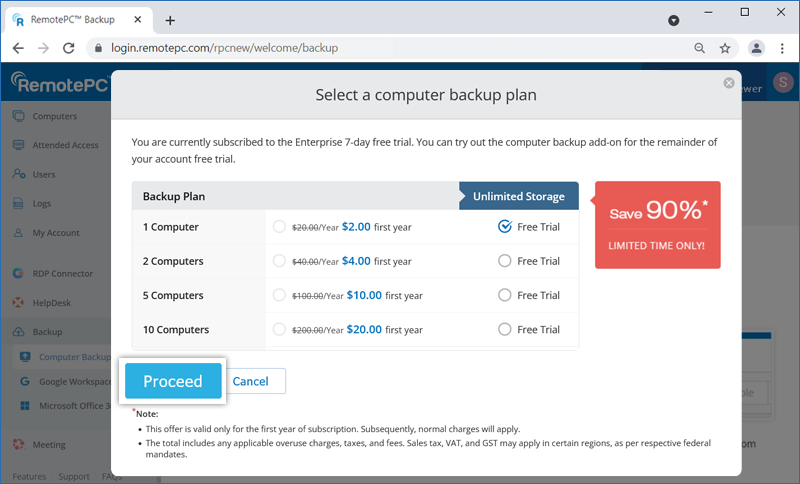
Task: Click the Save 90% promo banner
Action: 657,225
